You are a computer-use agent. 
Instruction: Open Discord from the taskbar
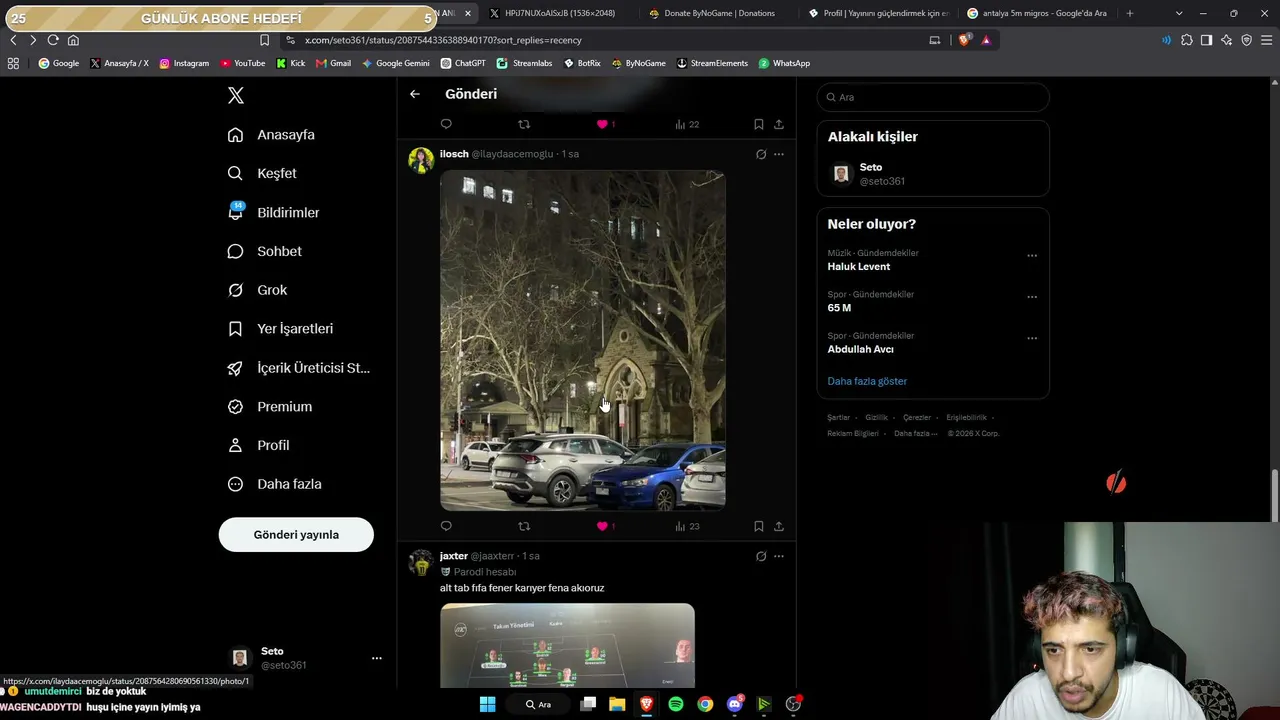[x=735, y=704]
